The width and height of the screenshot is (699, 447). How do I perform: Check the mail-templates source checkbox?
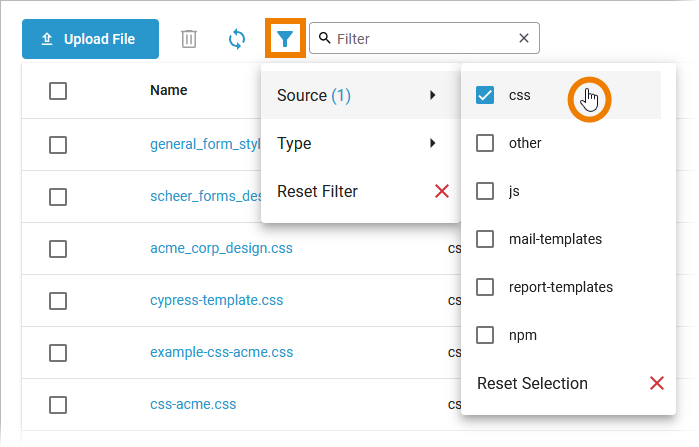tap(485, 239)
